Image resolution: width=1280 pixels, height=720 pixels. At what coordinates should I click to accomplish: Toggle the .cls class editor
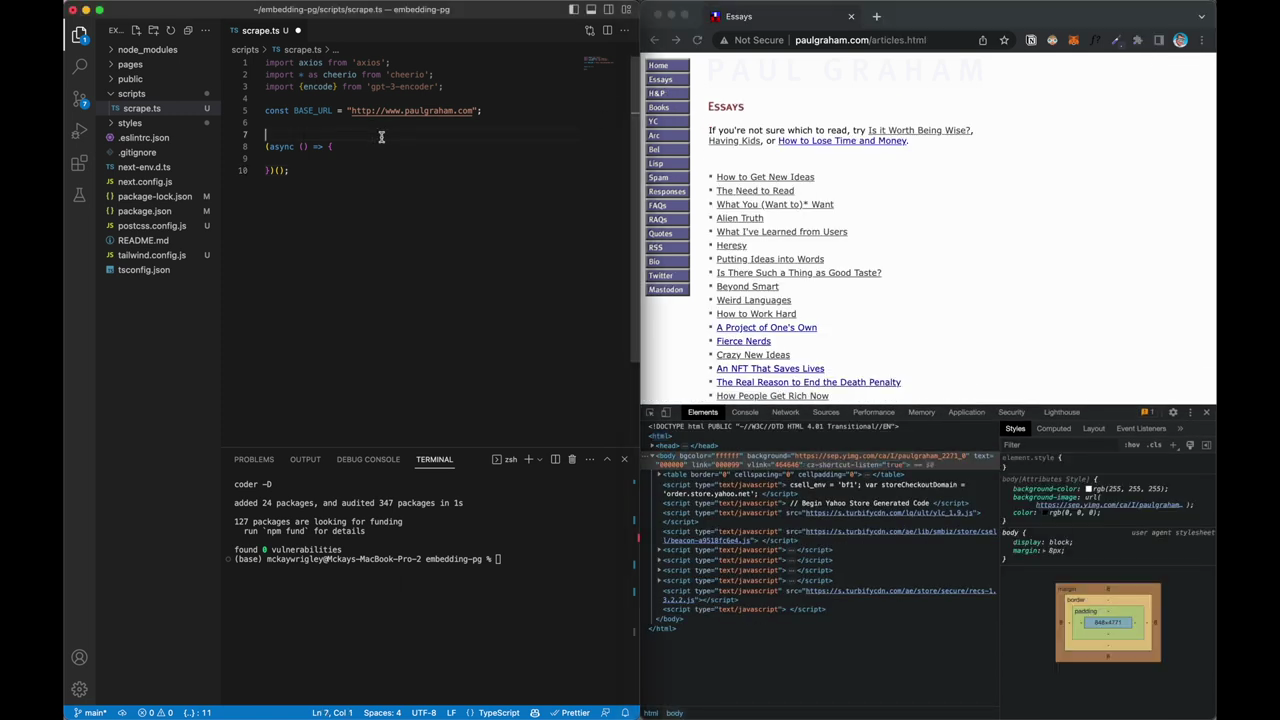coord(1154,444)
